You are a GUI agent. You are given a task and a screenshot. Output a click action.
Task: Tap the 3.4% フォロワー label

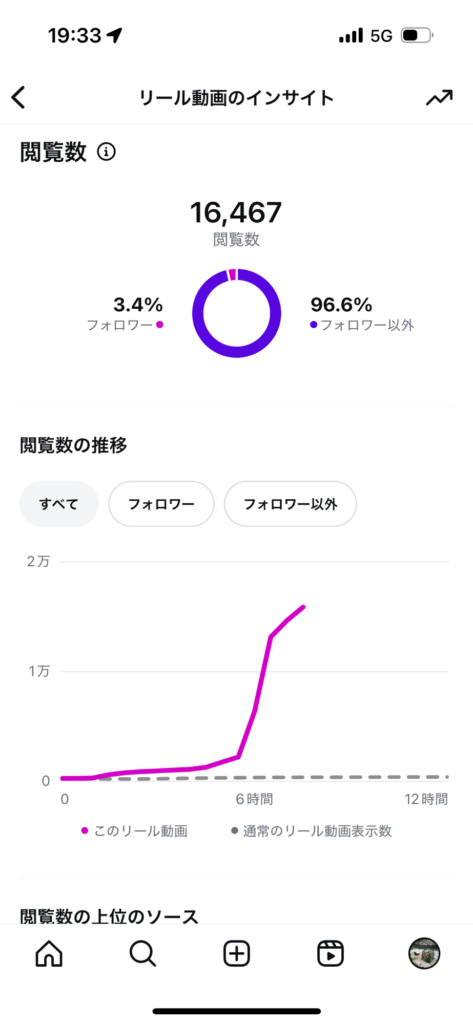(x=125, y=313)
